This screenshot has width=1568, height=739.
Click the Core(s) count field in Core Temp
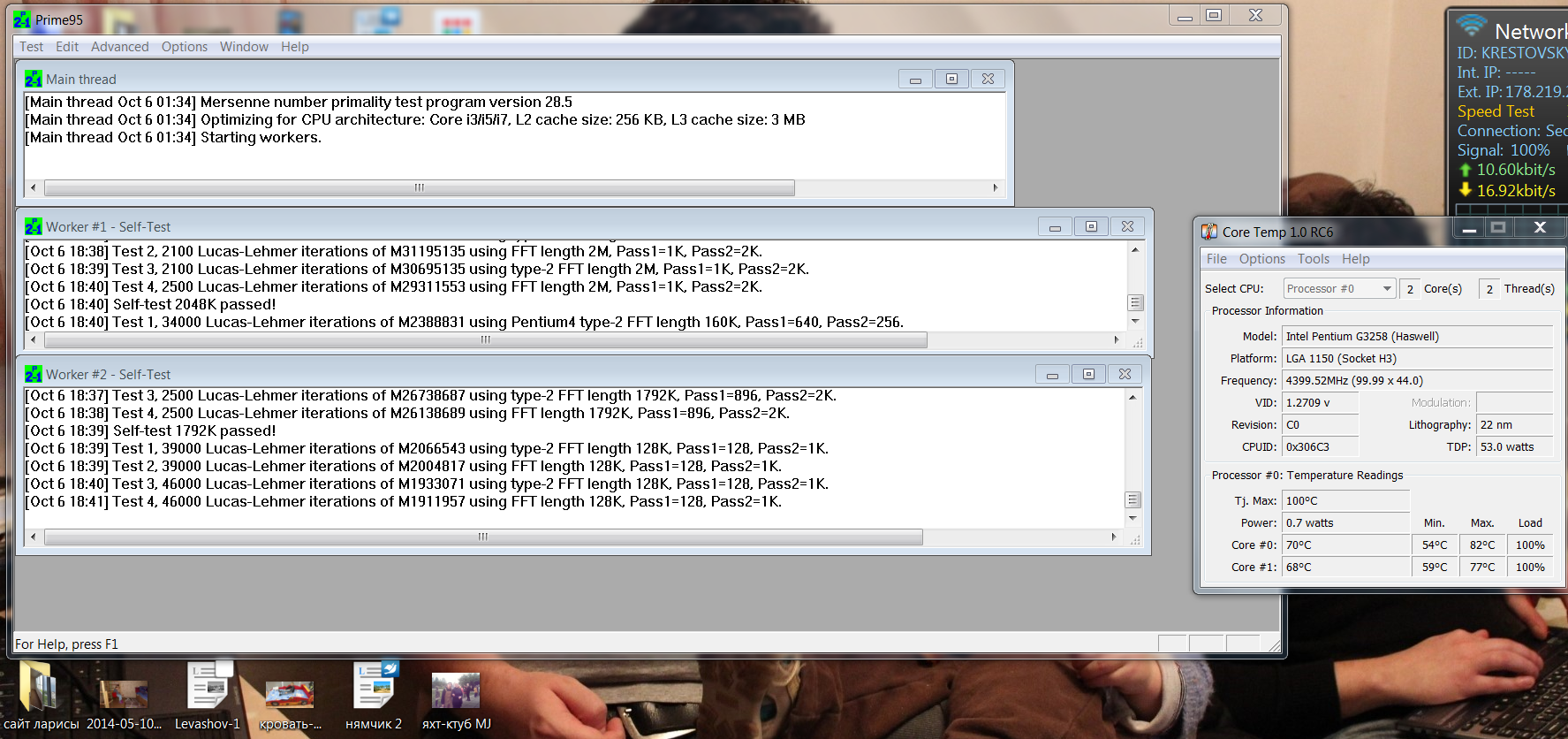click(x=1411, y=289)
